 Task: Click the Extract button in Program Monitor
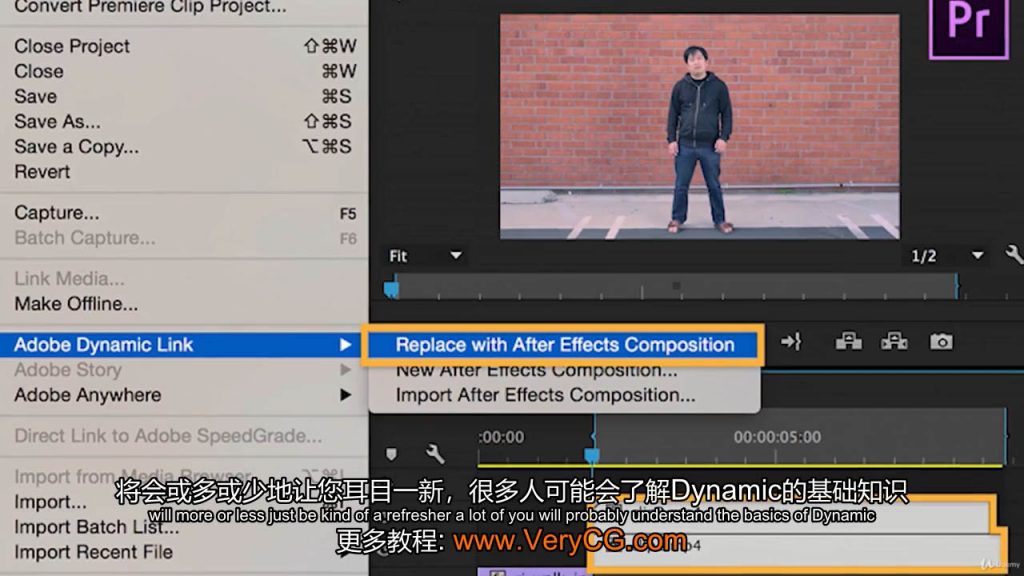click(x=894, y=342)
